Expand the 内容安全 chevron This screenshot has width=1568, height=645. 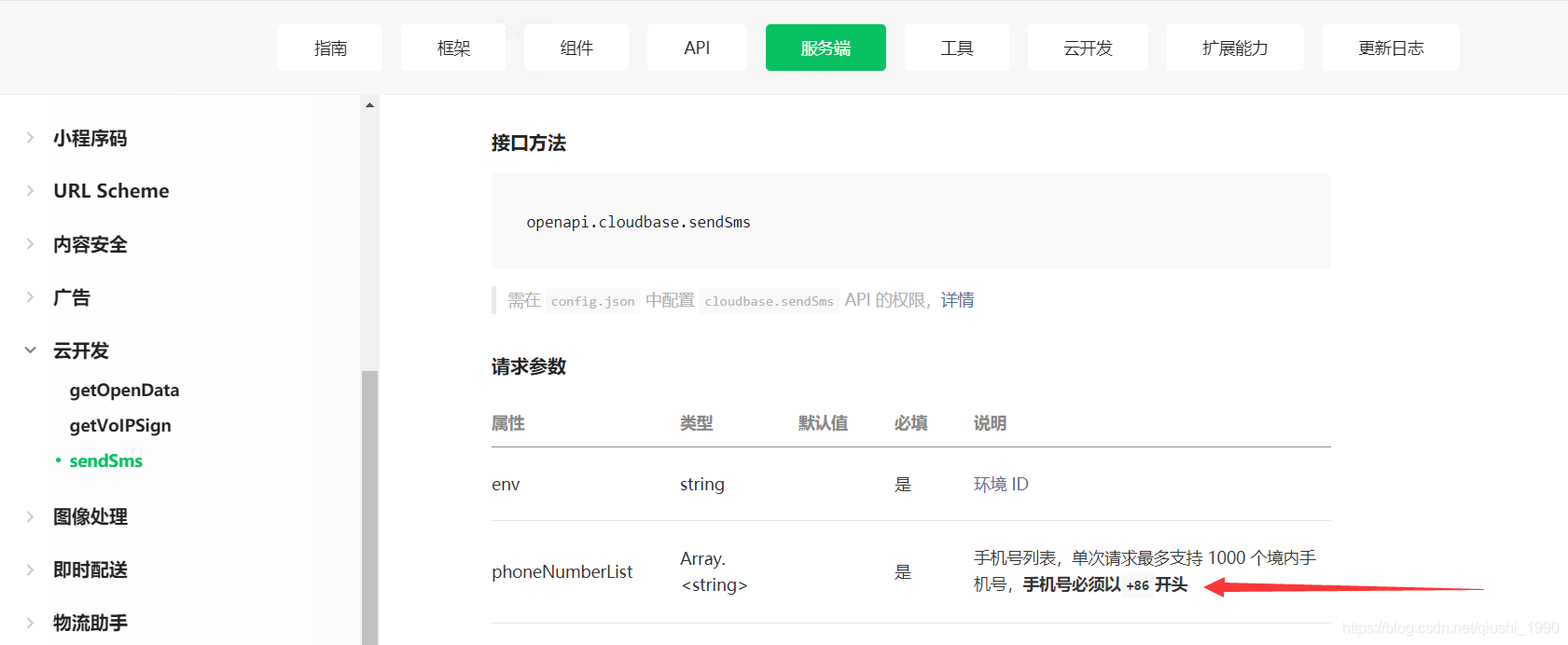pos(30,244)
